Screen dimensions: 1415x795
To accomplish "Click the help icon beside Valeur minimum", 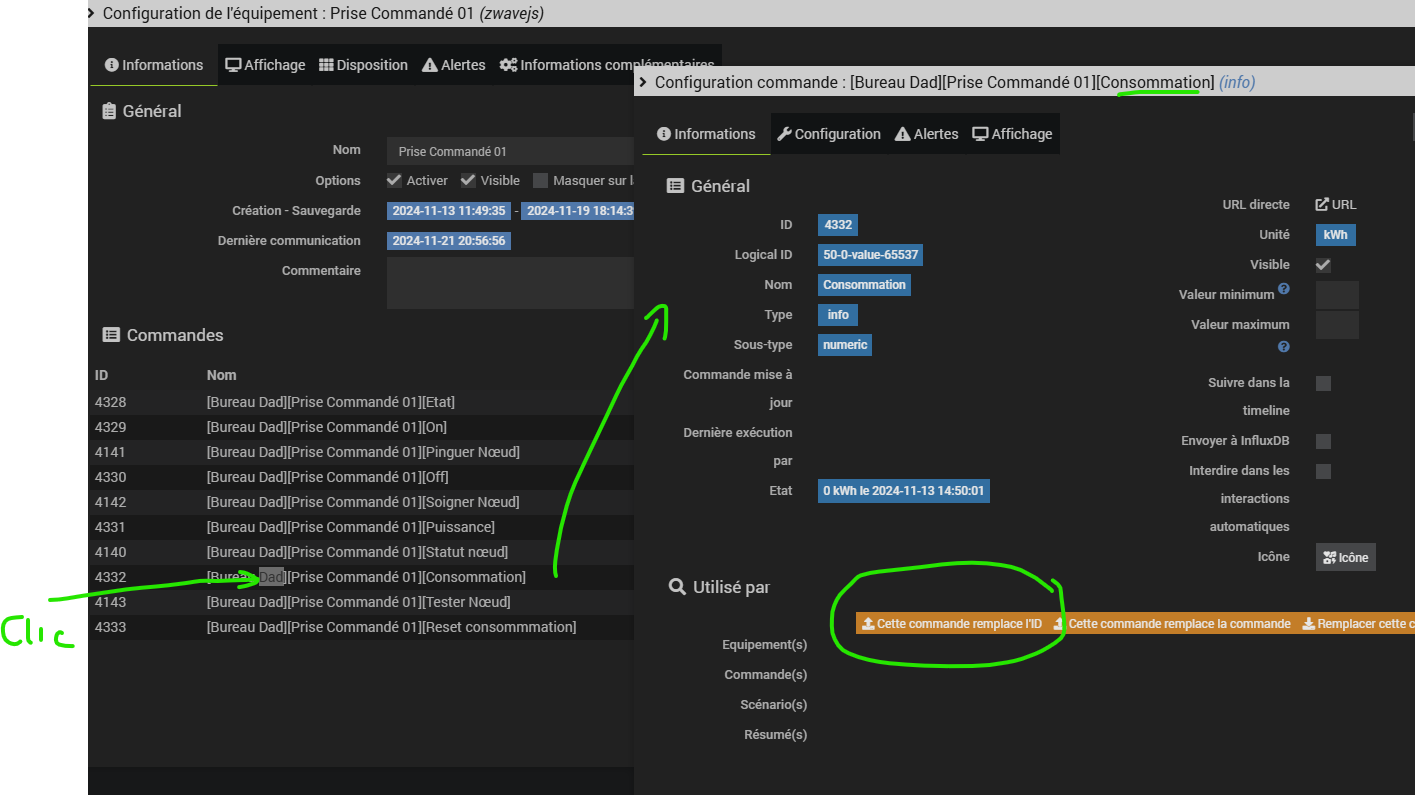I will click(x=1284, y=289).
